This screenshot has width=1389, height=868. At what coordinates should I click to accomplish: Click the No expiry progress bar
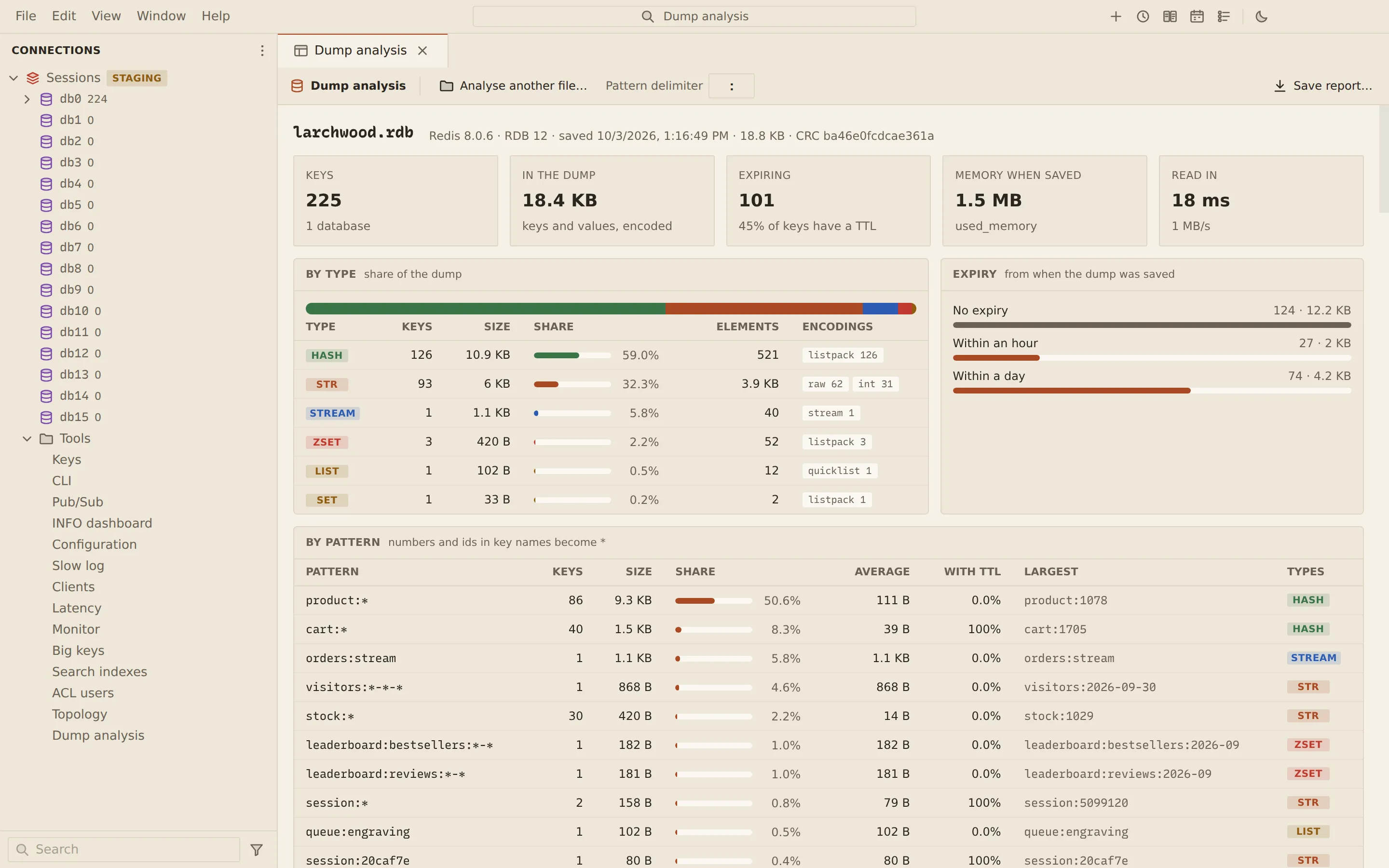point(1151,325)
